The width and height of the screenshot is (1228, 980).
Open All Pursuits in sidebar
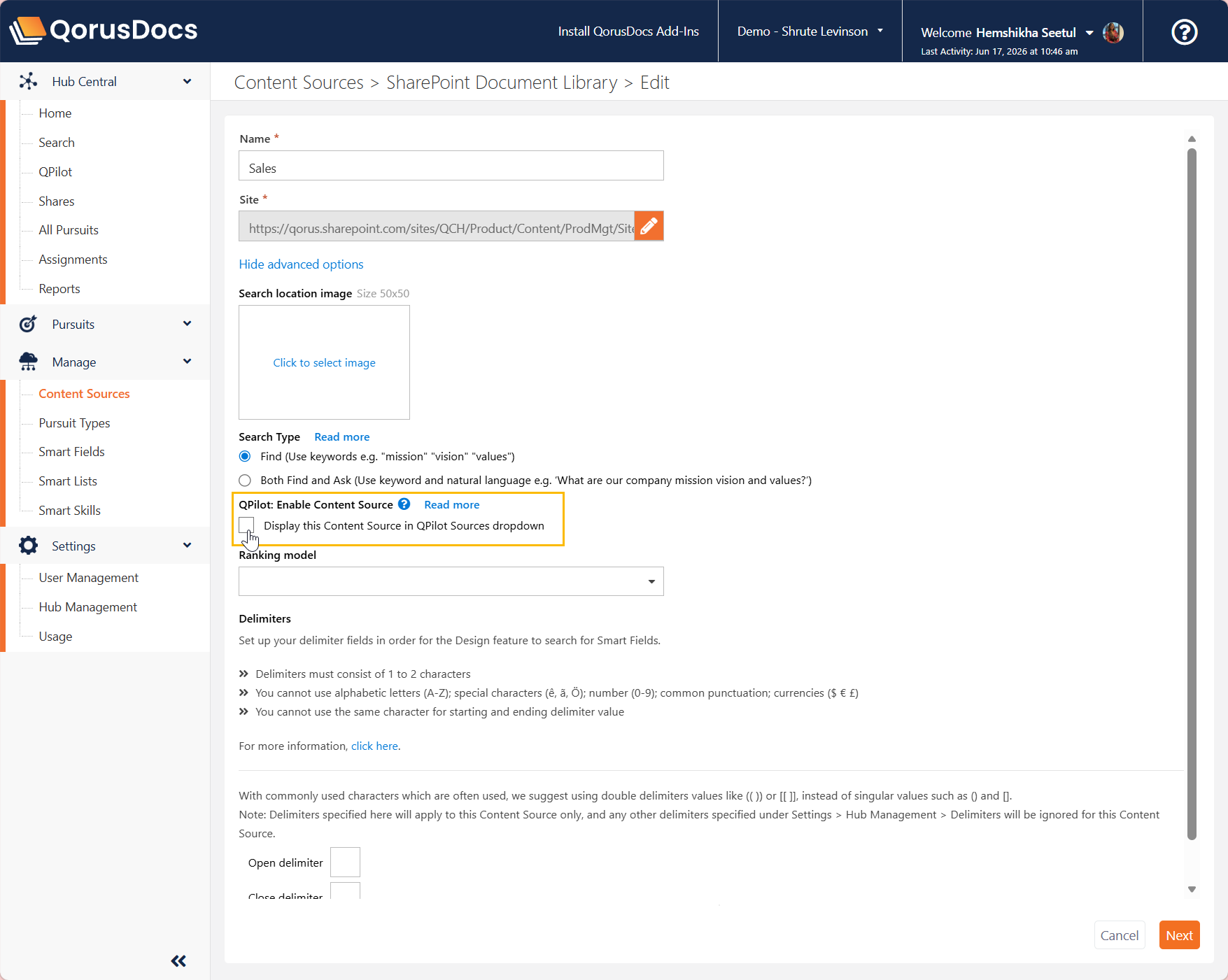pos(69,230)
